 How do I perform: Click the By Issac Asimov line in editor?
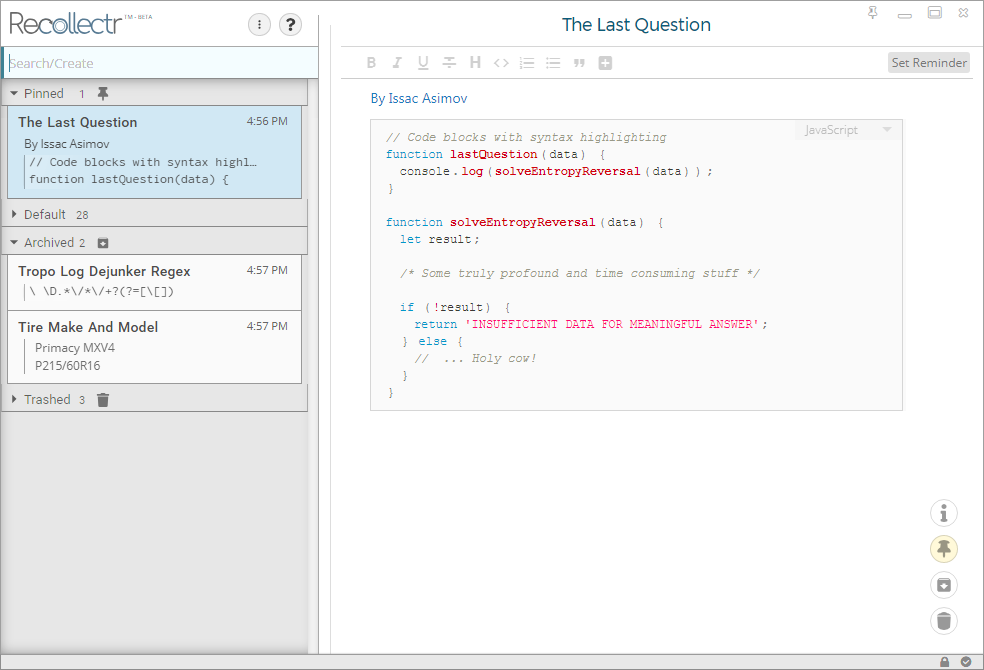point(419,98)
